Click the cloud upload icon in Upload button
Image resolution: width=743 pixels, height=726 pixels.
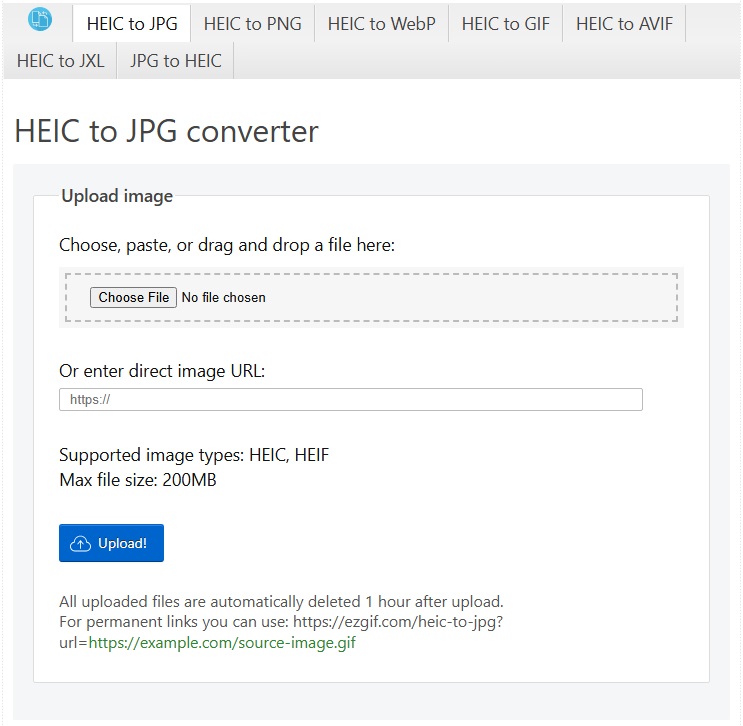pyautogui.click(x=81, y=544)
